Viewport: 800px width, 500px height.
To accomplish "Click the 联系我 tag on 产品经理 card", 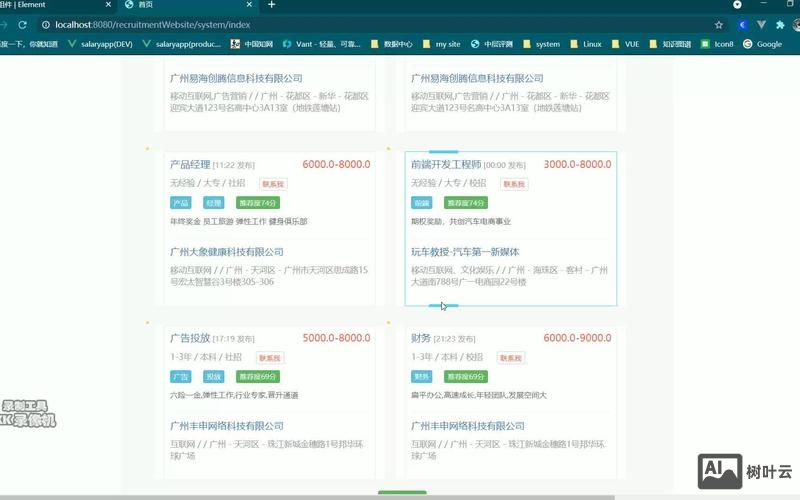I will tap(273, 184).
